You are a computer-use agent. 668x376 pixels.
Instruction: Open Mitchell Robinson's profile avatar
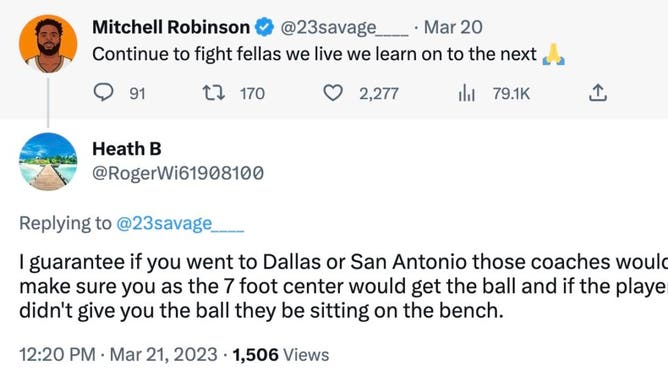pos(48,44)
